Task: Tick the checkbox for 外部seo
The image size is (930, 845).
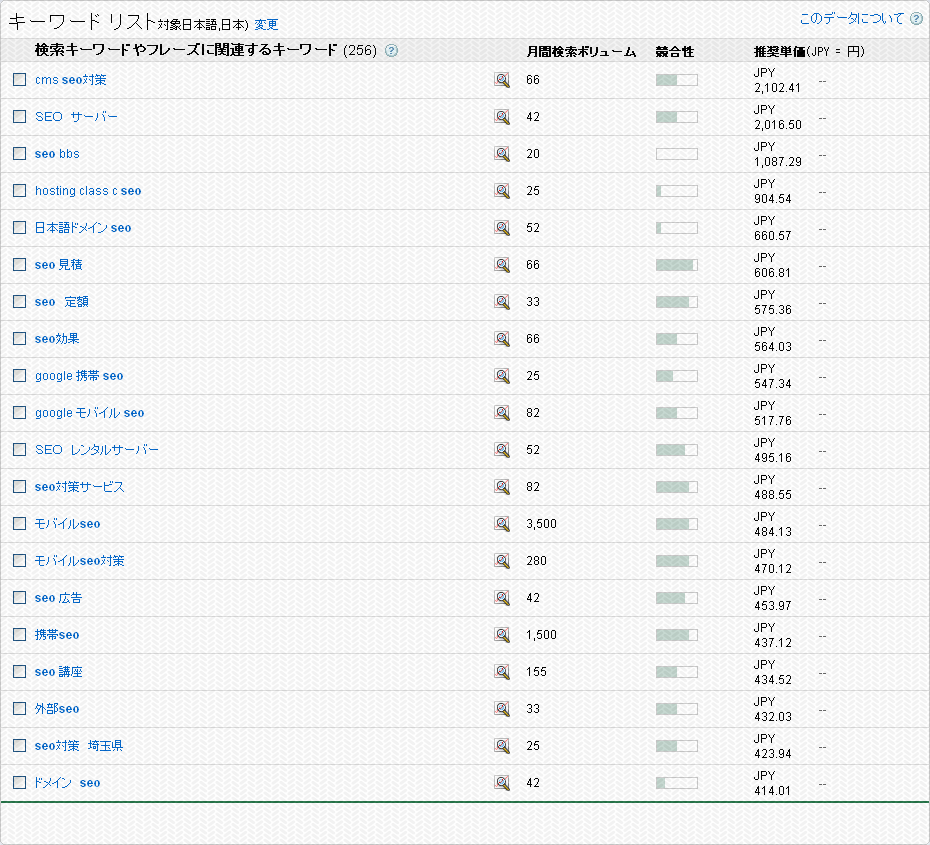Action: tap(19, 709)
